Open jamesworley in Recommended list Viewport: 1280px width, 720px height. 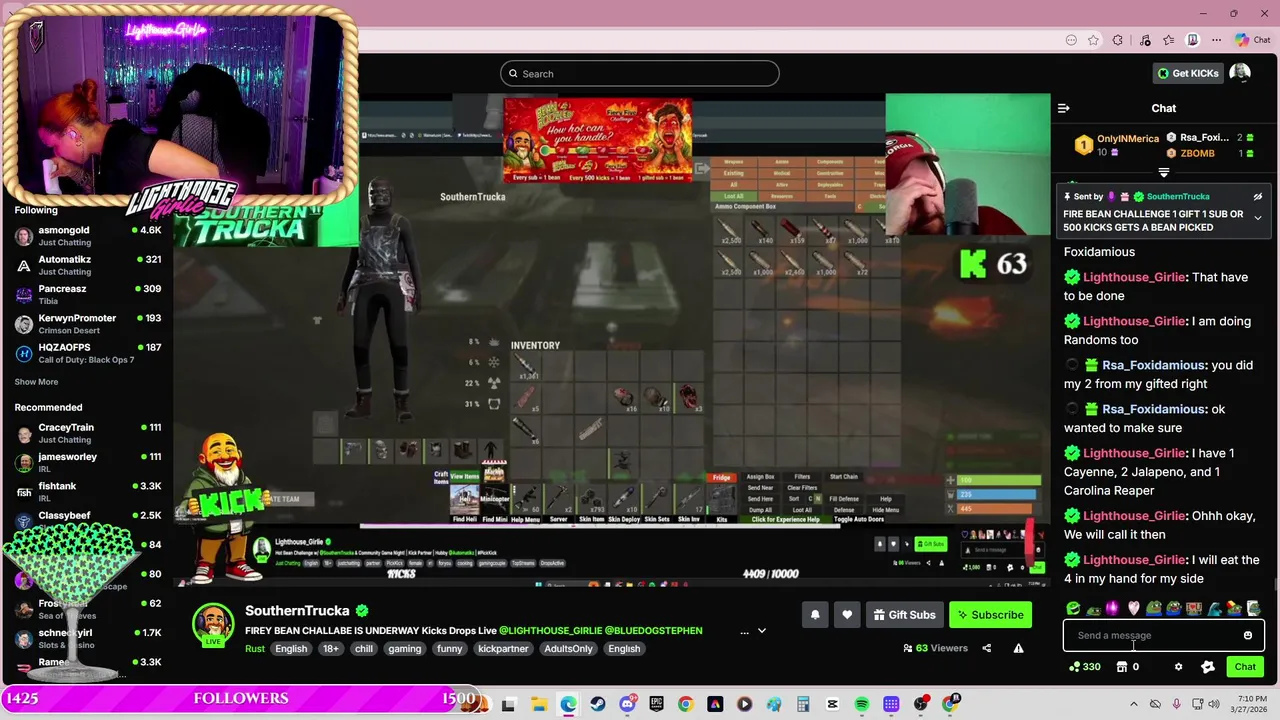pos(88,462)
